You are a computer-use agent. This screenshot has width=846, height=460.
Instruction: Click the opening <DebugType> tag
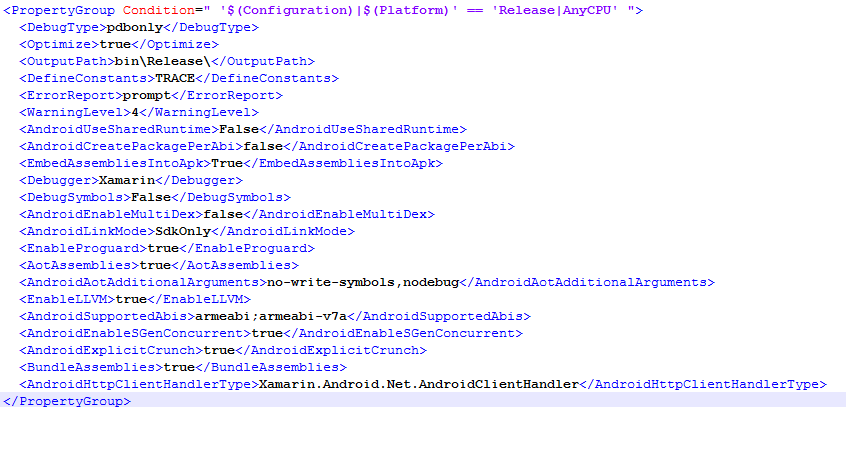[63, 28]
